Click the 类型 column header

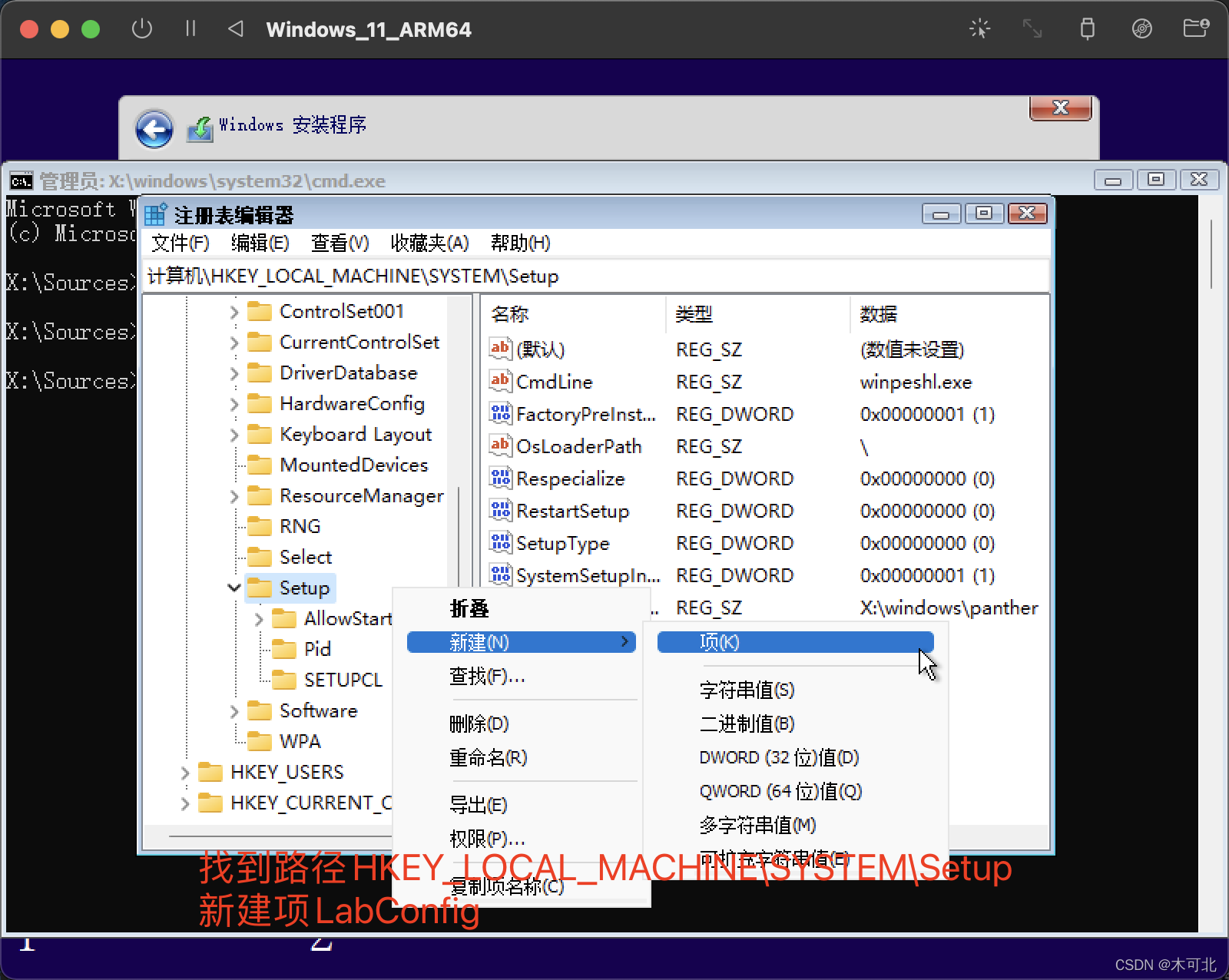point(759,314)
